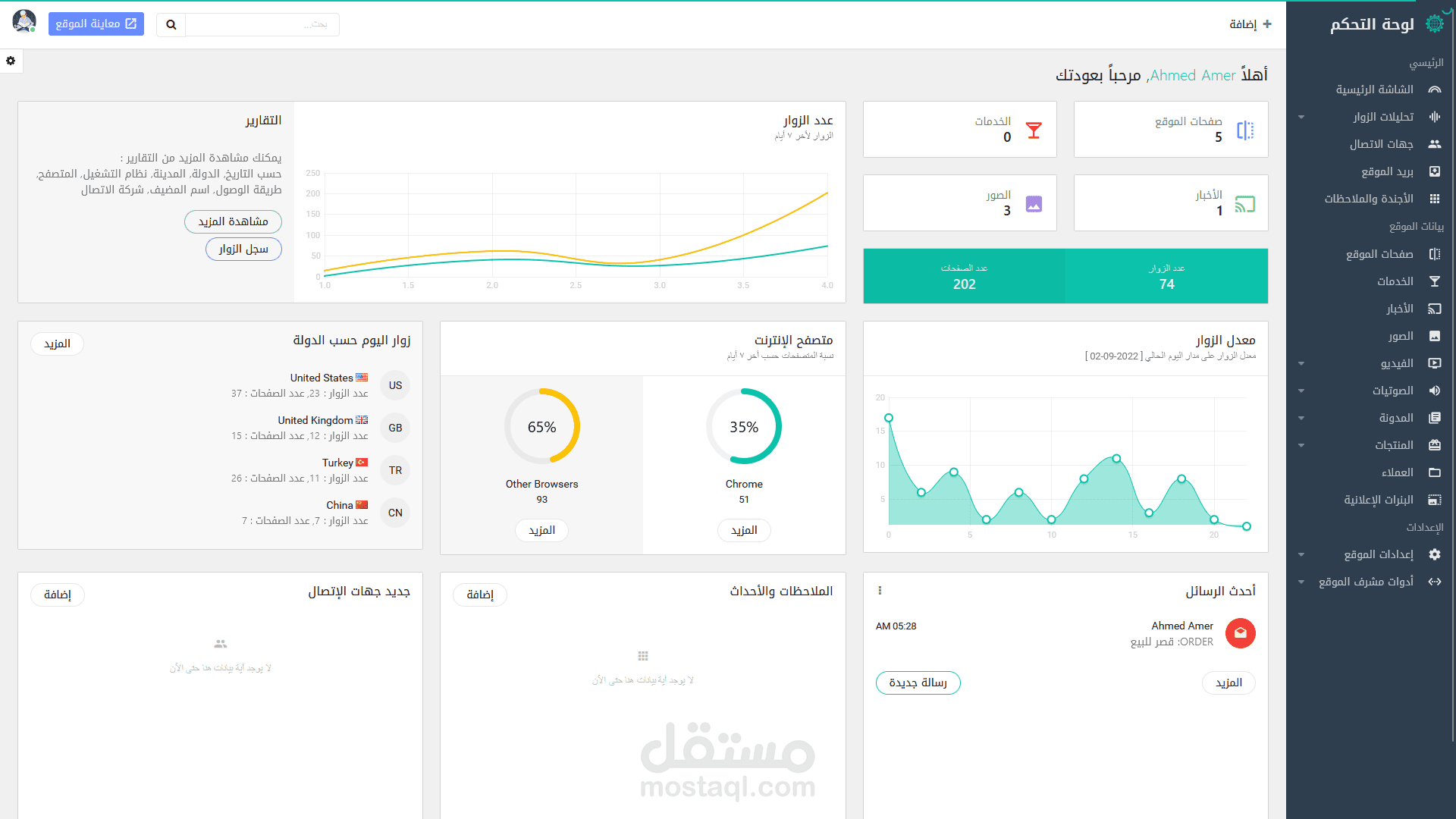1456x819 pixels.
Task: Click the news cast icon in sidebar
Action: tap(1435, 309)
